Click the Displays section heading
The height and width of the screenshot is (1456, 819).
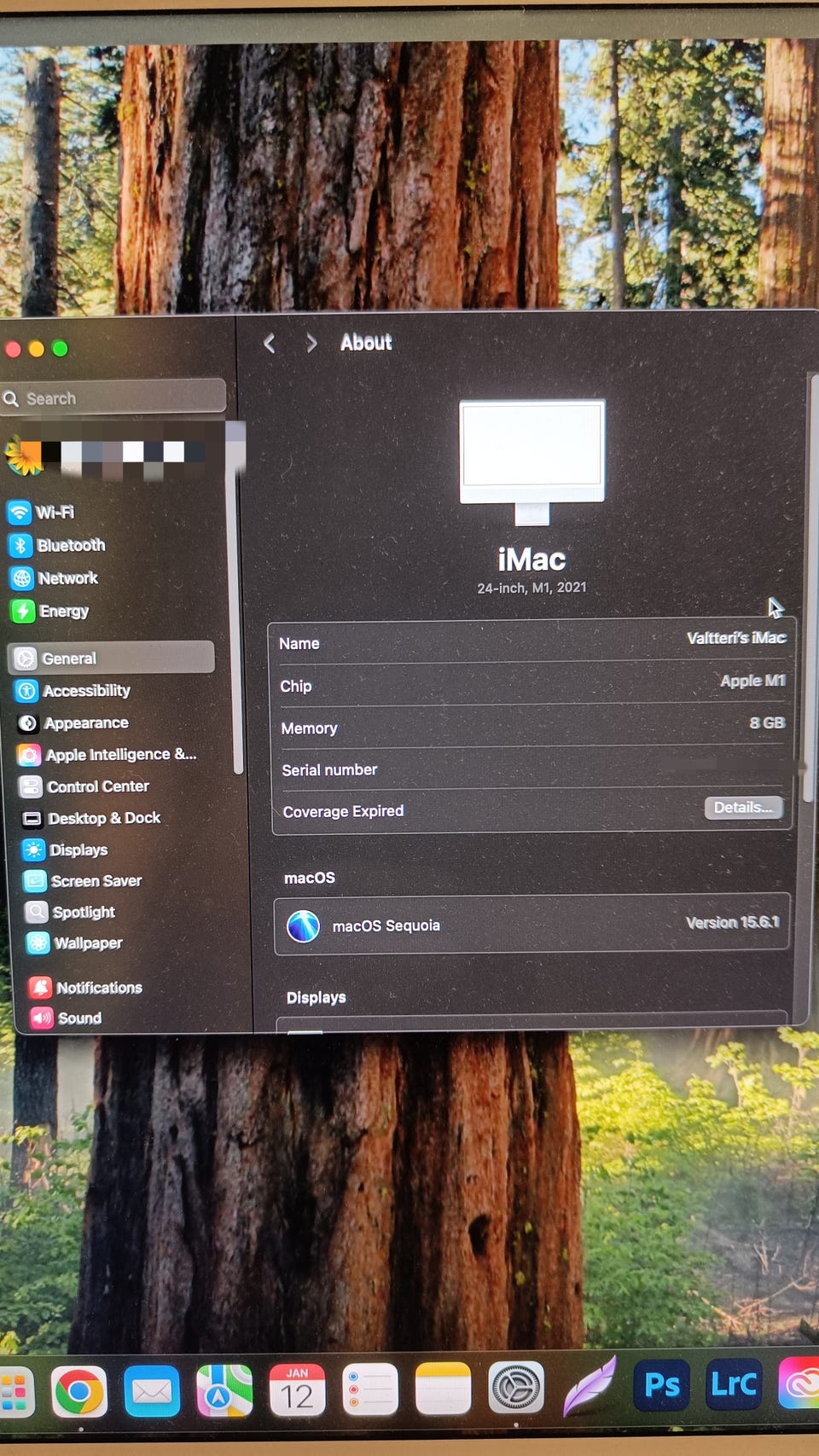[x=317, y=997]
